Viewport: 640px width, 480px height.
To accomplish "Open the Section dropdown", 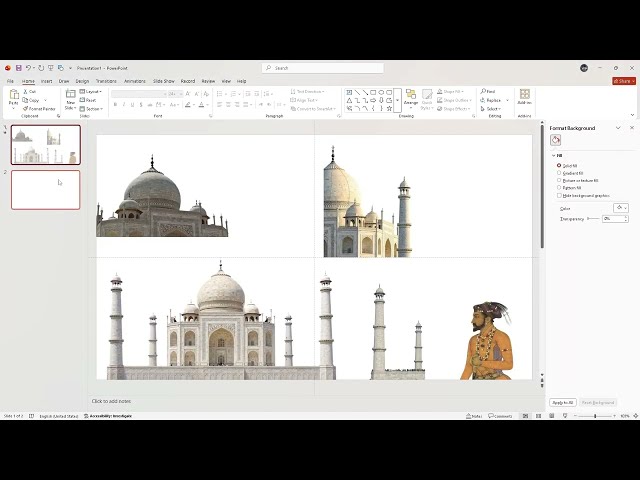I will click(91, 109).
